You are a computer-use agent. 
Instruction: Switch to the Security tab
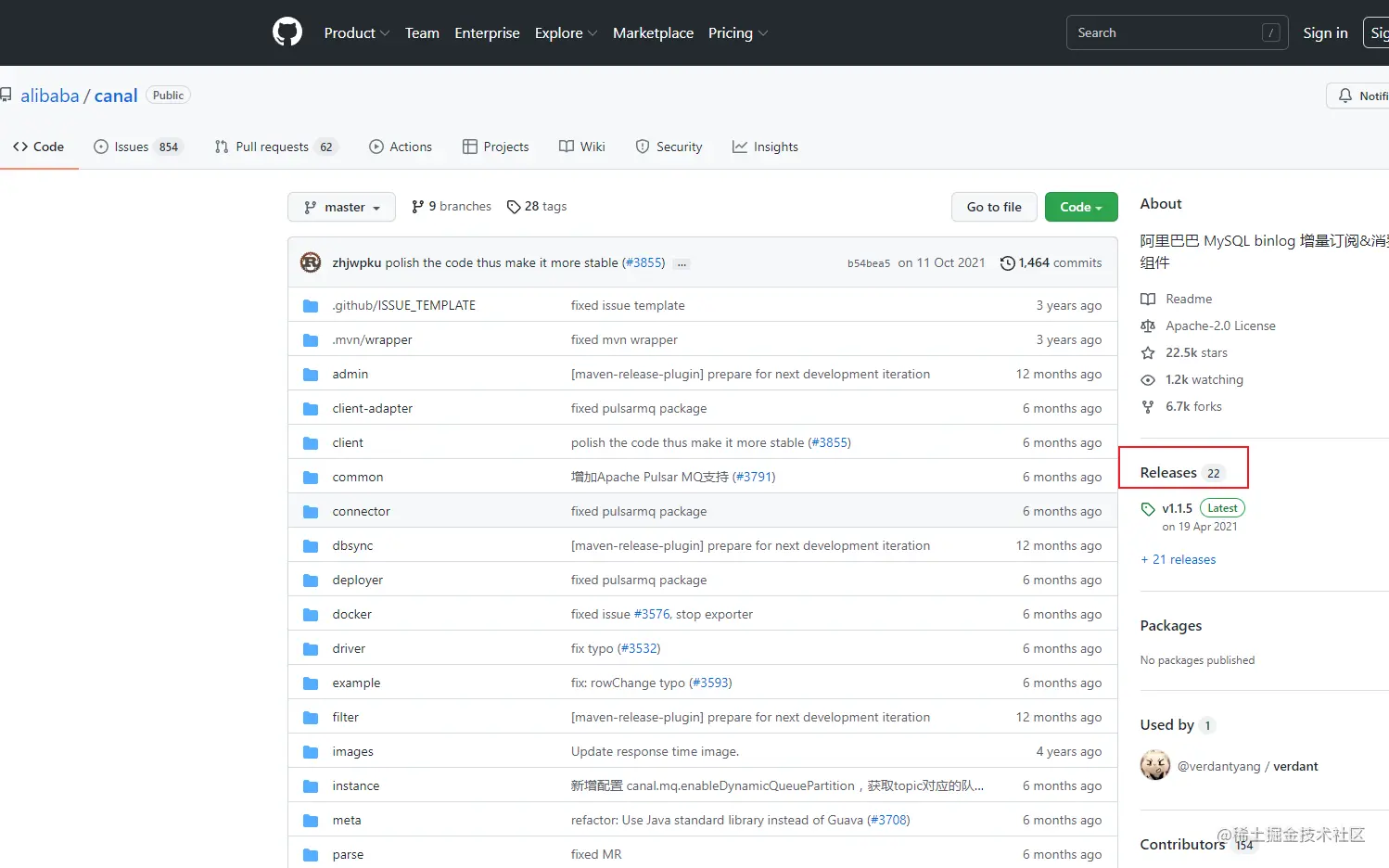669,147
